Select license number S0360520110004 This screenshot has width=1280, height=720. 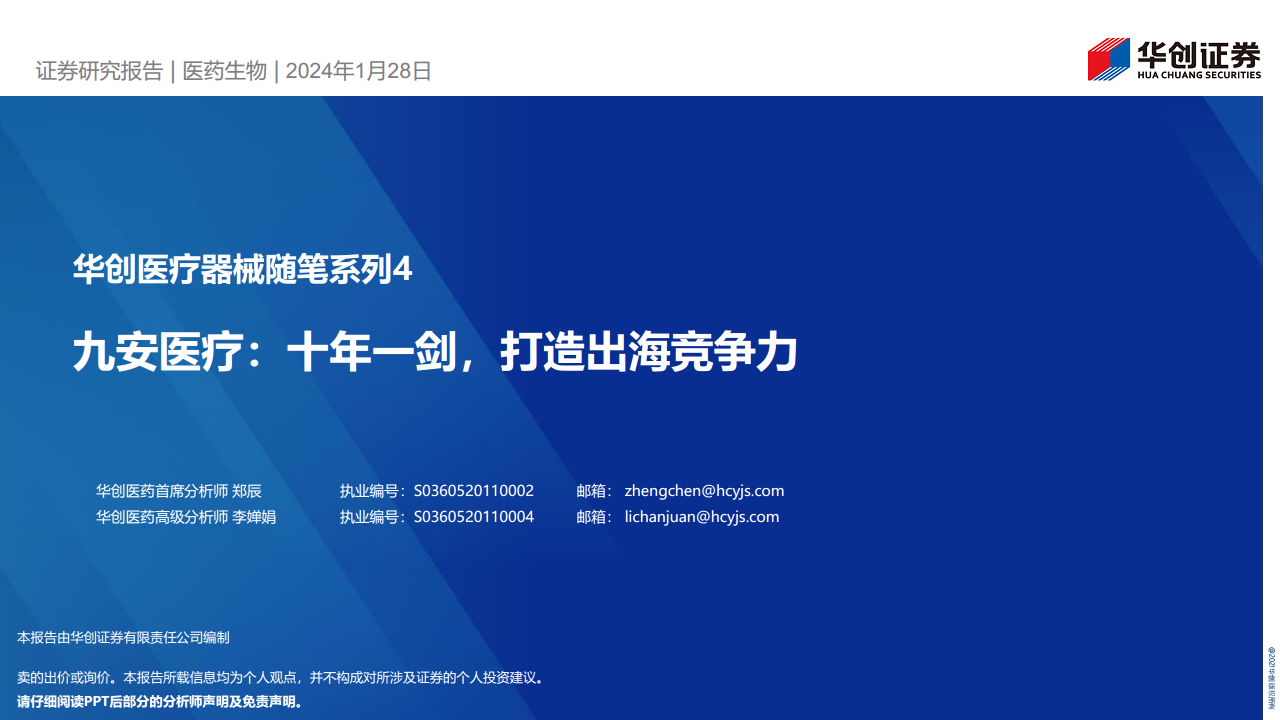pos(474,517)
